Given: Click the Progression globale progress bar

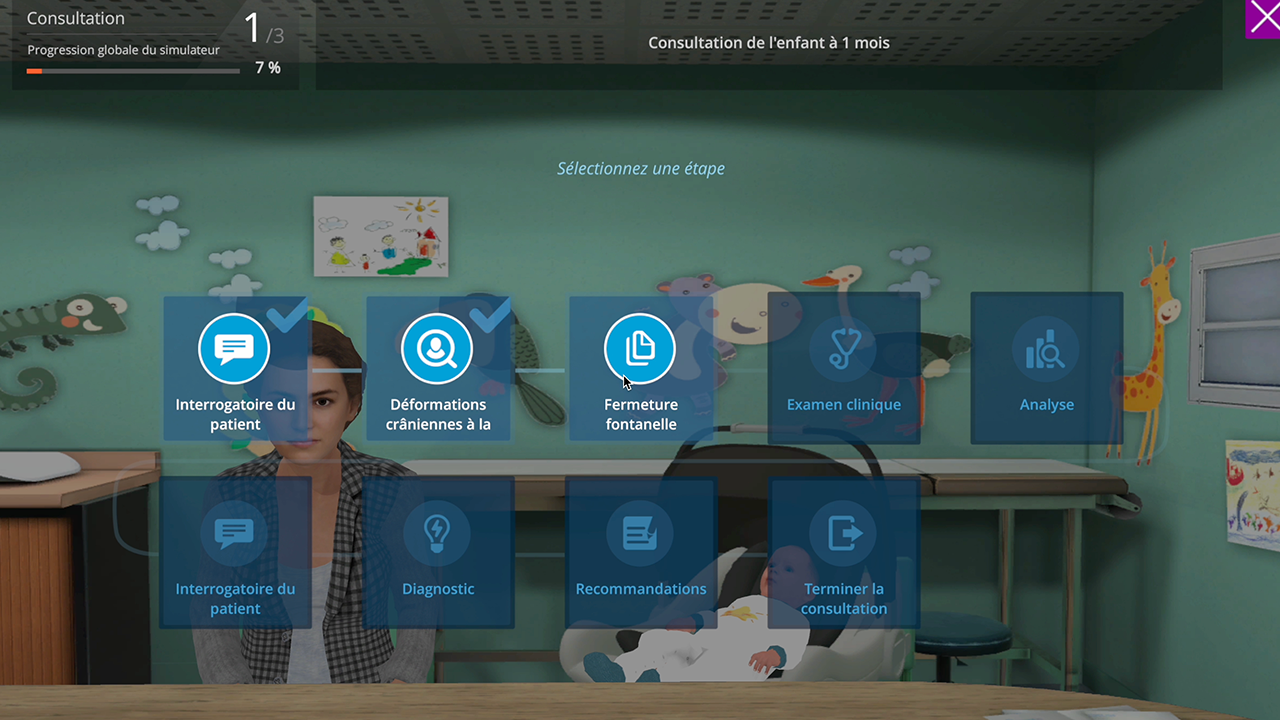Looking at the screenshot, I should pos(133,71).
